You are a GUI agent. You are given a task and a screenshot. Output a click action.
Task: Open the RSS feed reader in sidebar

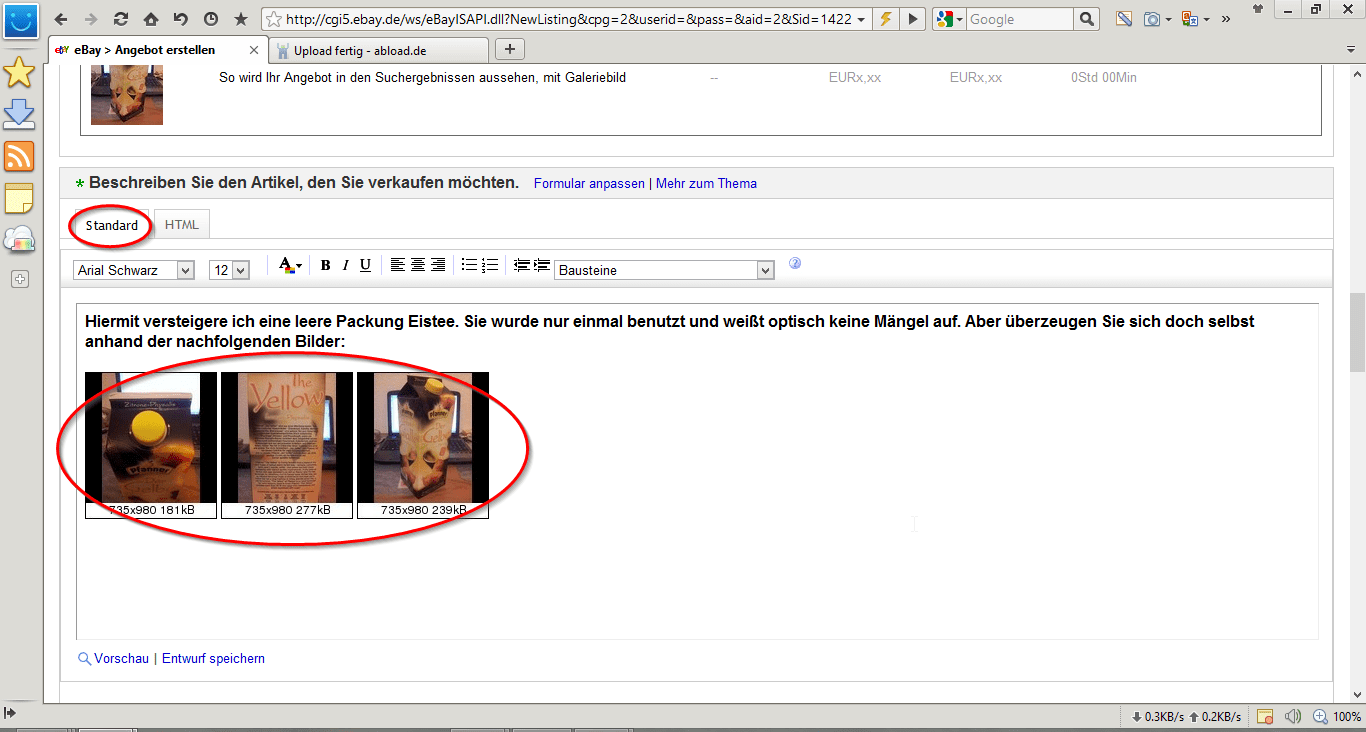click(20, 156)
